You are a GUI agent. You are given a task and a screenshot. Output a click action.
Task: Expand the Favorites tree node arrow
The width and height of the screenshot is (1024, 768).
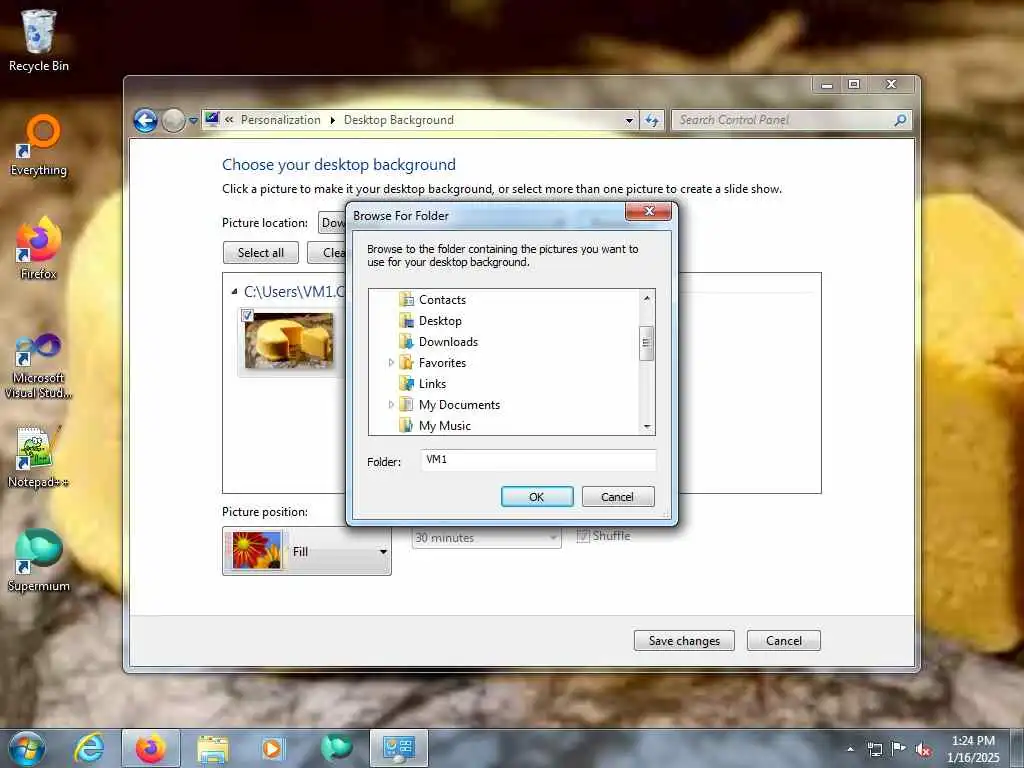(x=391, y=362)
